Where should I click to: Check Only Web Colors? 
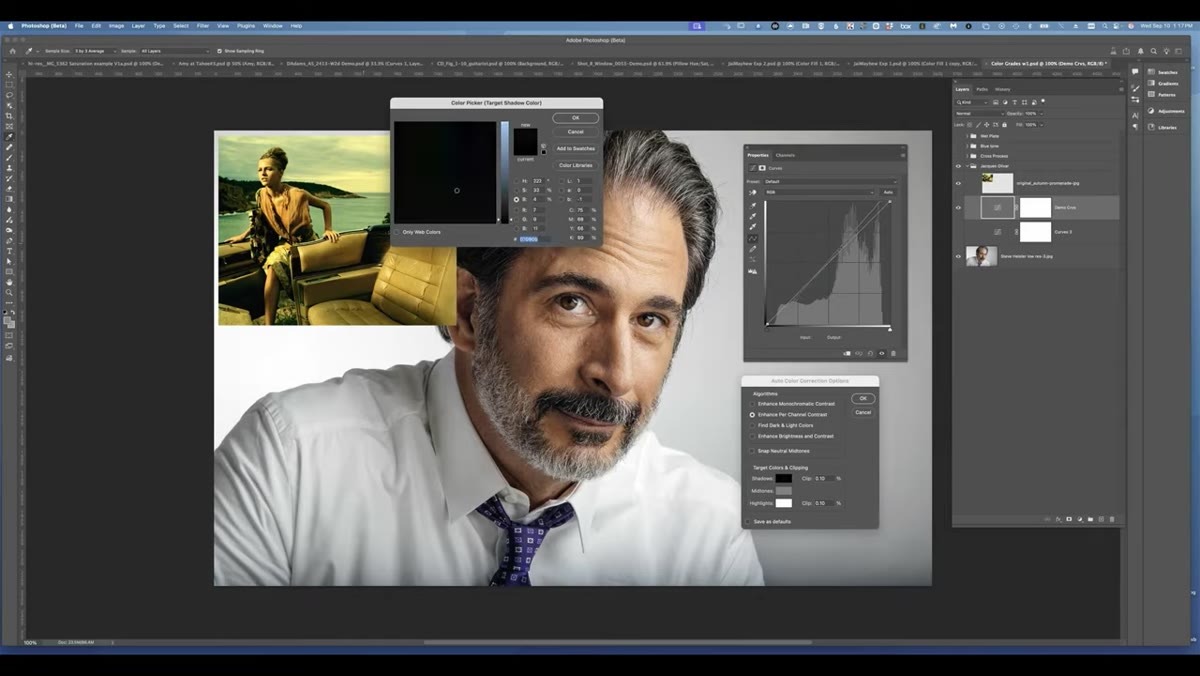397,232
